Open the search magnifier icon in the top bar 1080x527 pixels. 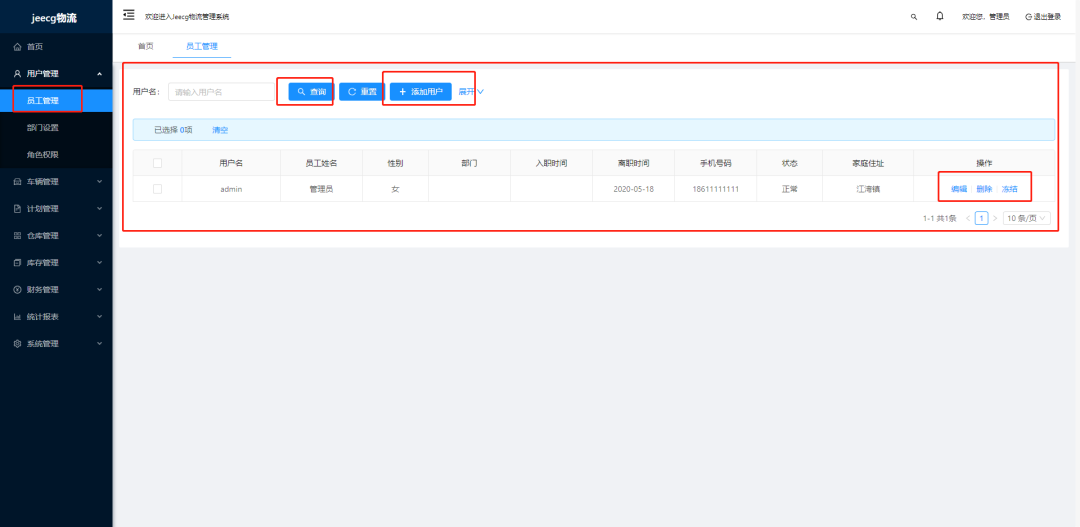[914, 17]
